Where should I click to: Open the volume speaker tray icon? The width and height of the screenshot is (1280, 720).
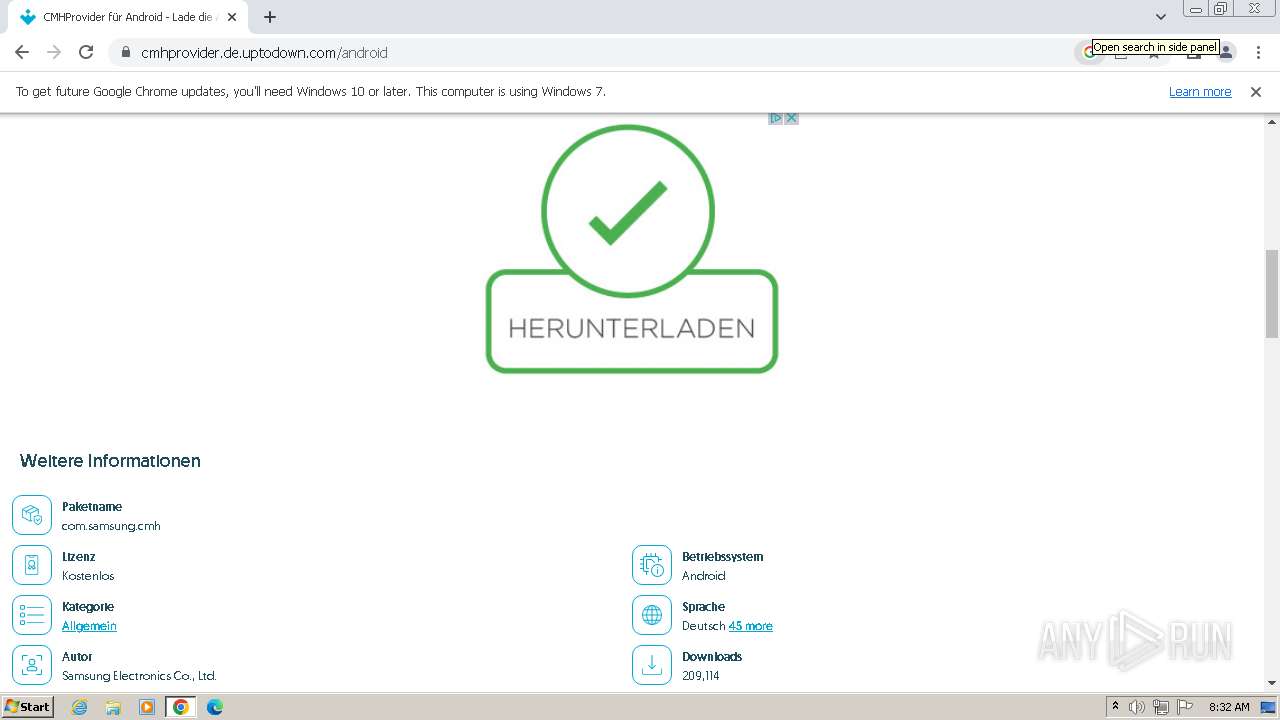1137,707
